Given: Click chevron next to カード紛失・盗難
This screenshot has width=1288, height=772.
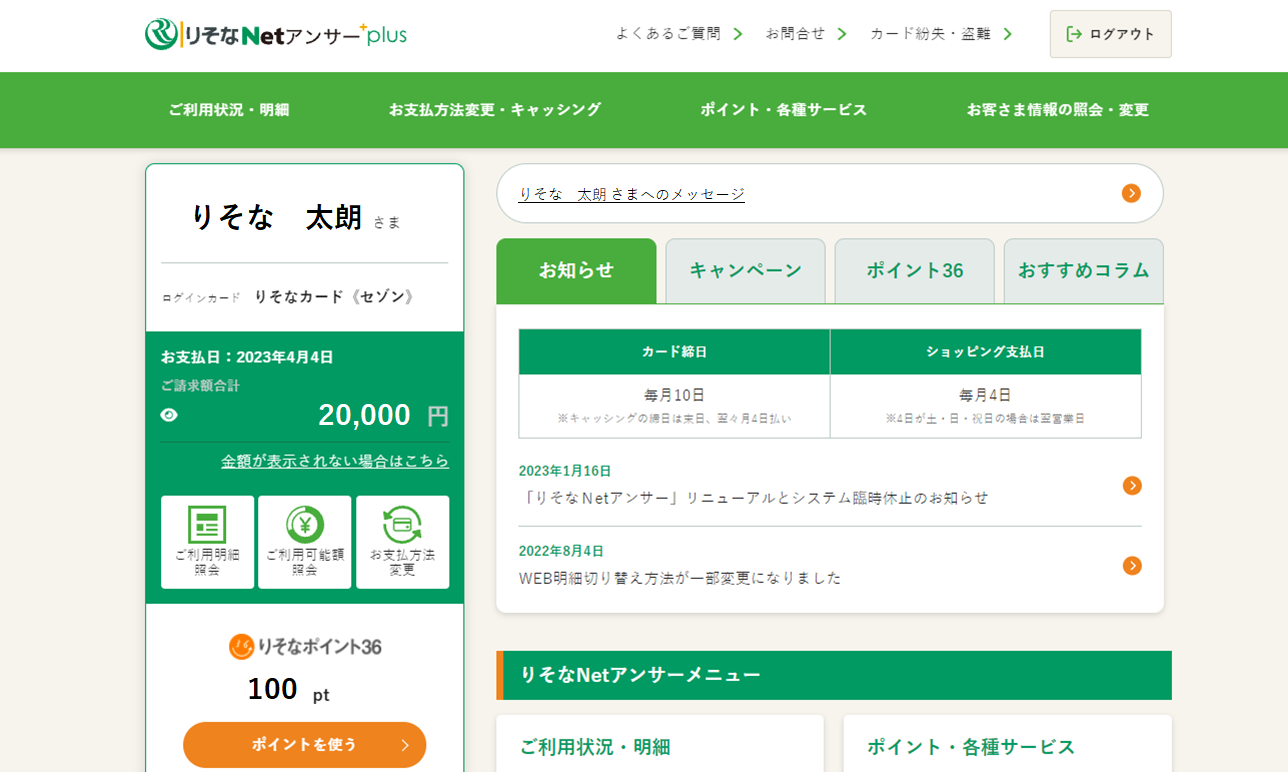Looking at the screenshot, I should point(1007,34).
